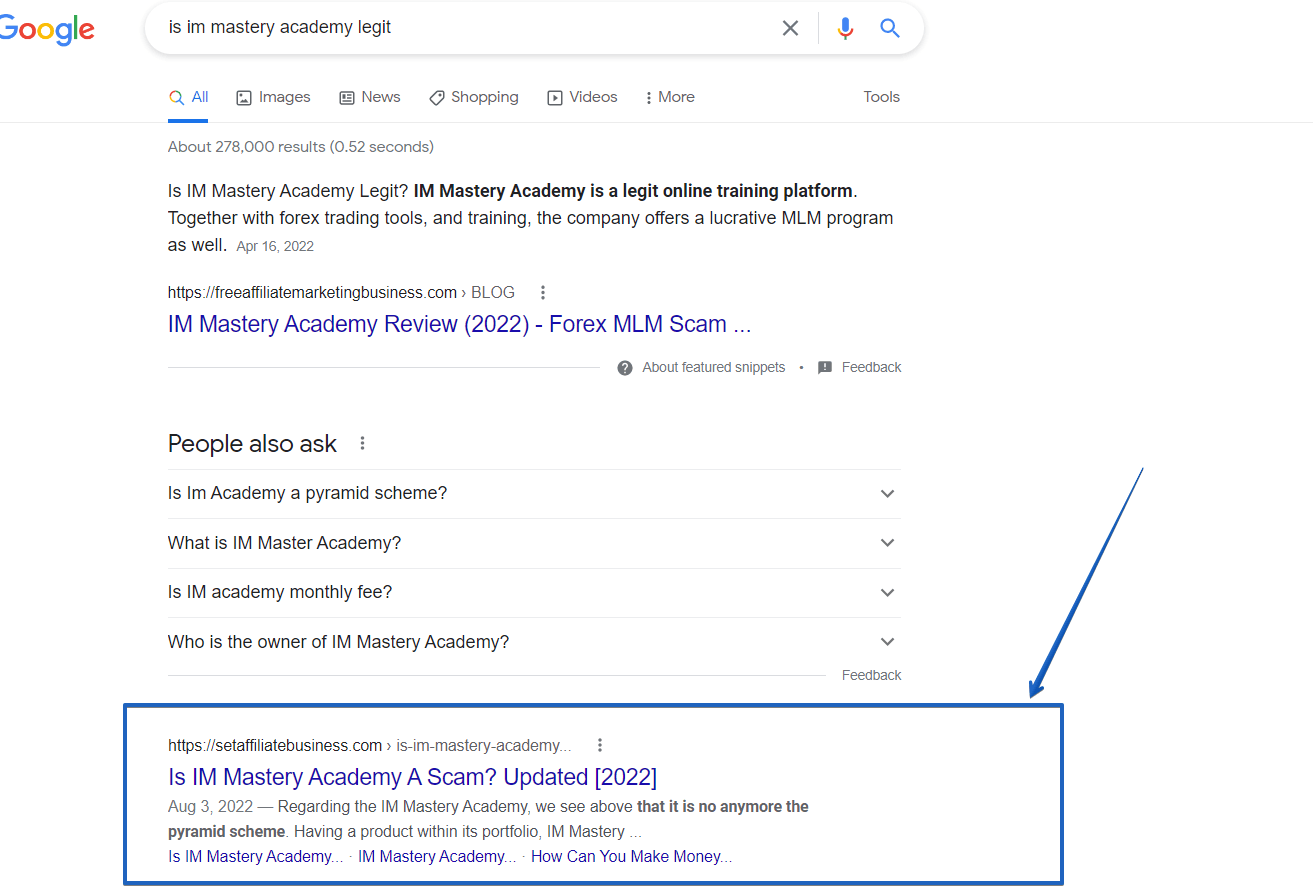Clear the search query with X icon
Image resolution: width=1313 pixels, height=889 pixels.
[x=790, y=28]
